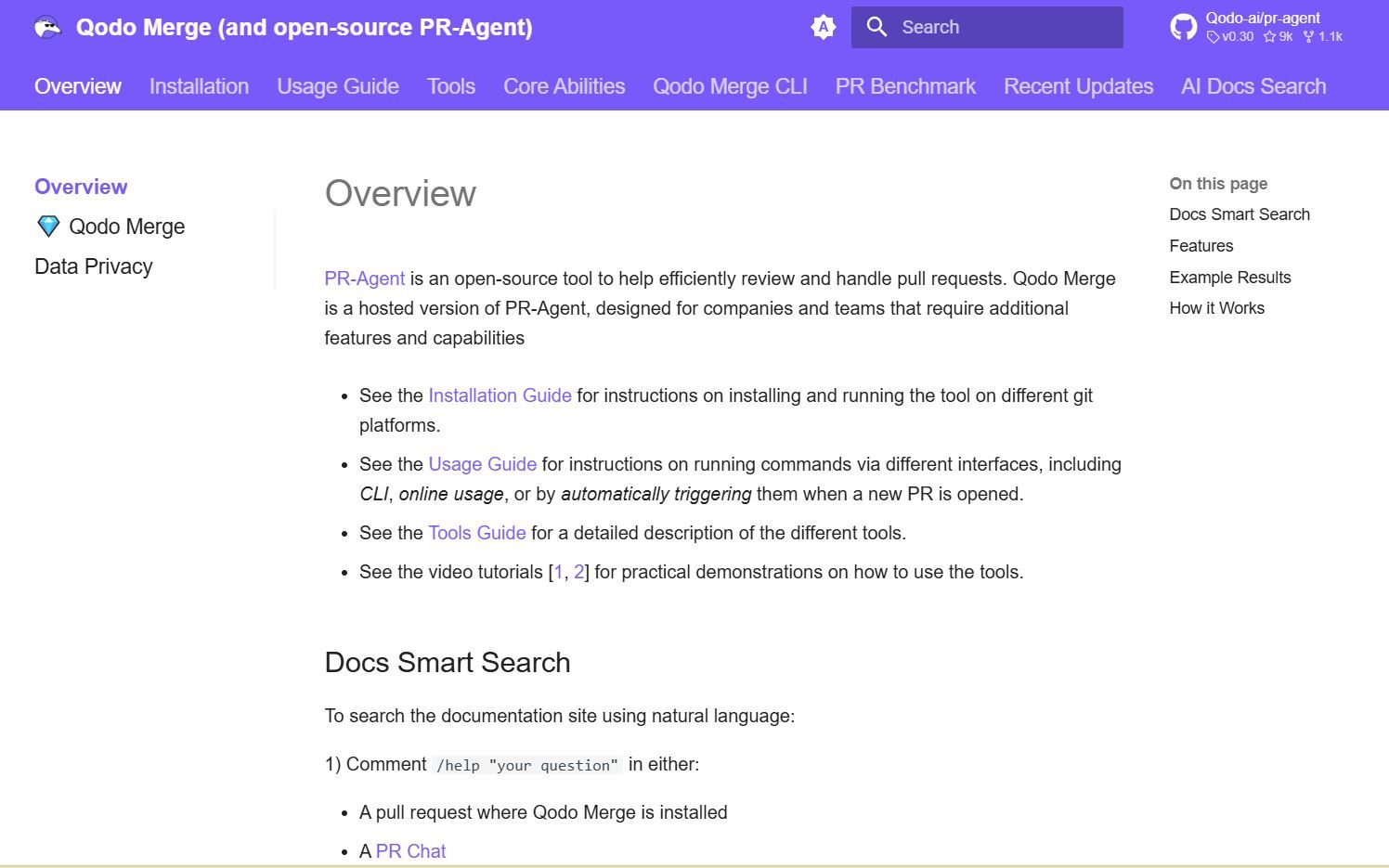The height and width of the screenshot is (868, 1389).
Task: Click the site title Qodo Merge header
Action: (x=305, y=27)
